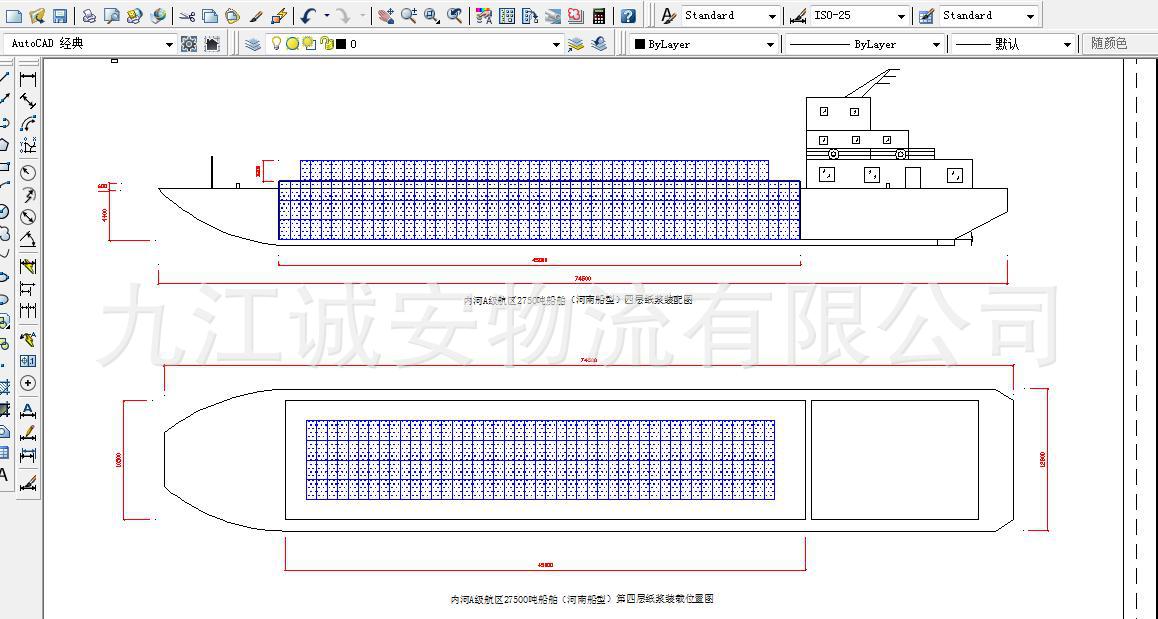Screen dimensions: 1158x619
Task: Toggle viewport freeze icon for layer 0
Action: pos(309,44)
